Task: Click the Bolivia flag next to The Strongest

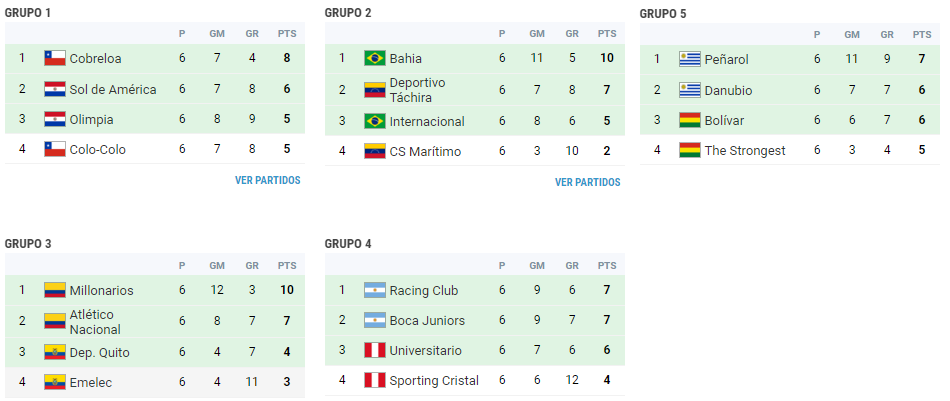Action: pos(689,150)
